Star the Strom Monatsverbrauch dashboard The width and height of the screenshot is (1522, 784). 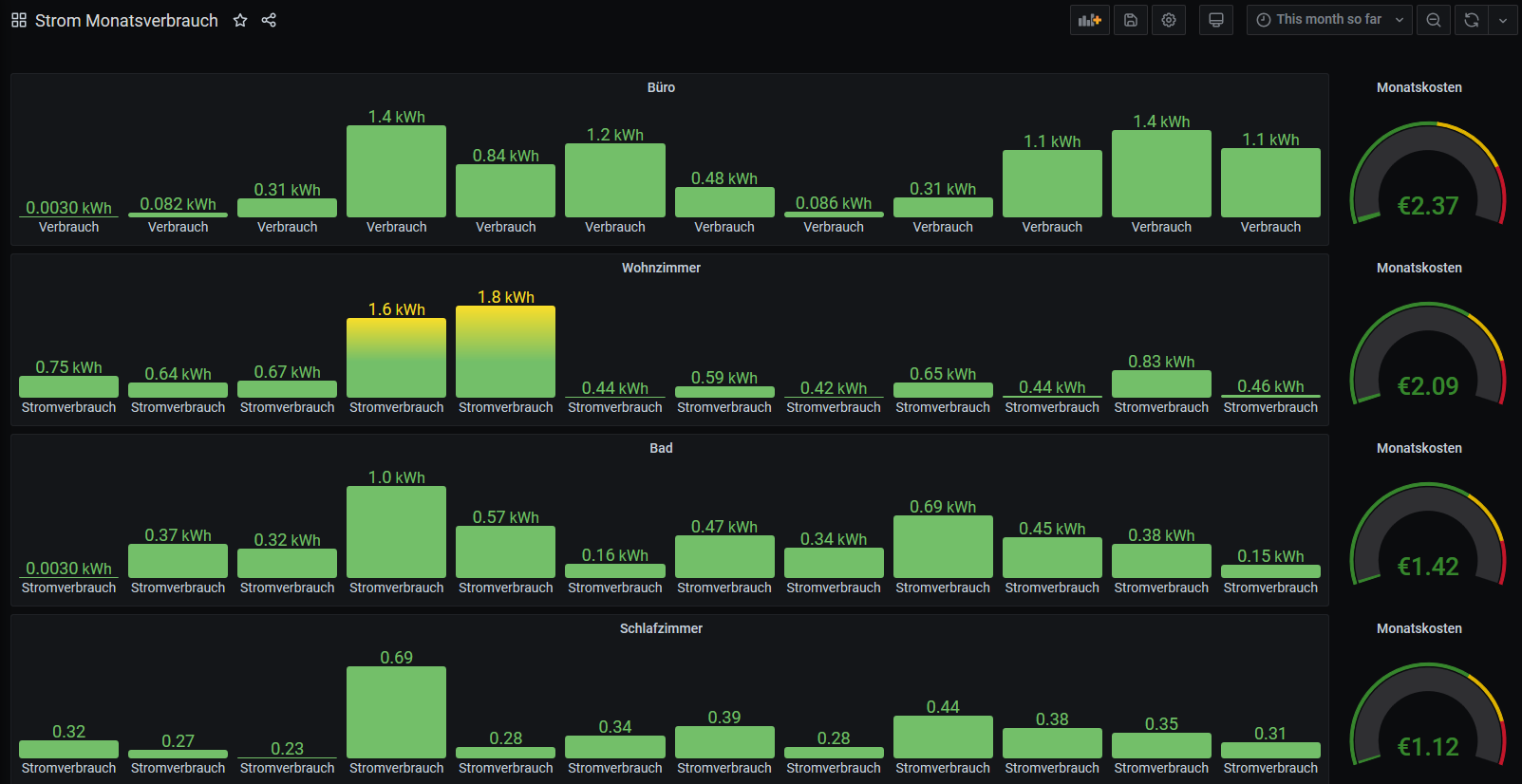(x=240, y=20)
